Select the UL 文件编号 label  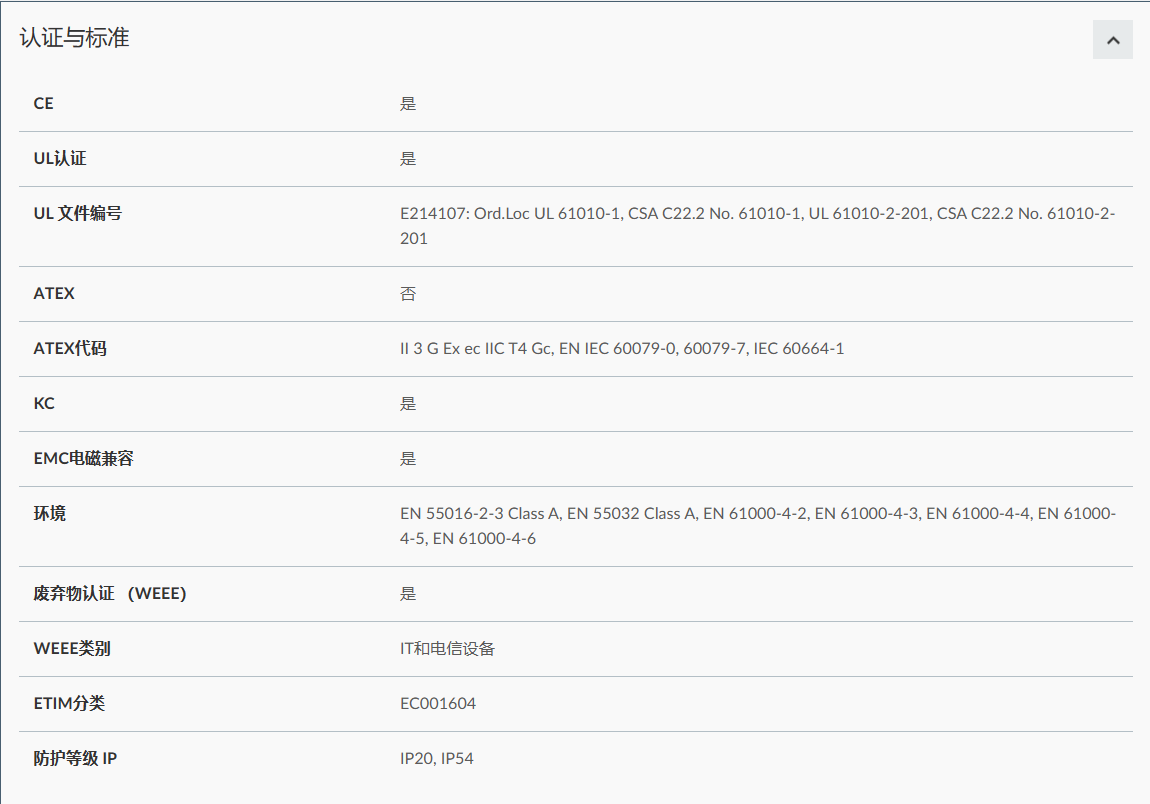(77, 213)
